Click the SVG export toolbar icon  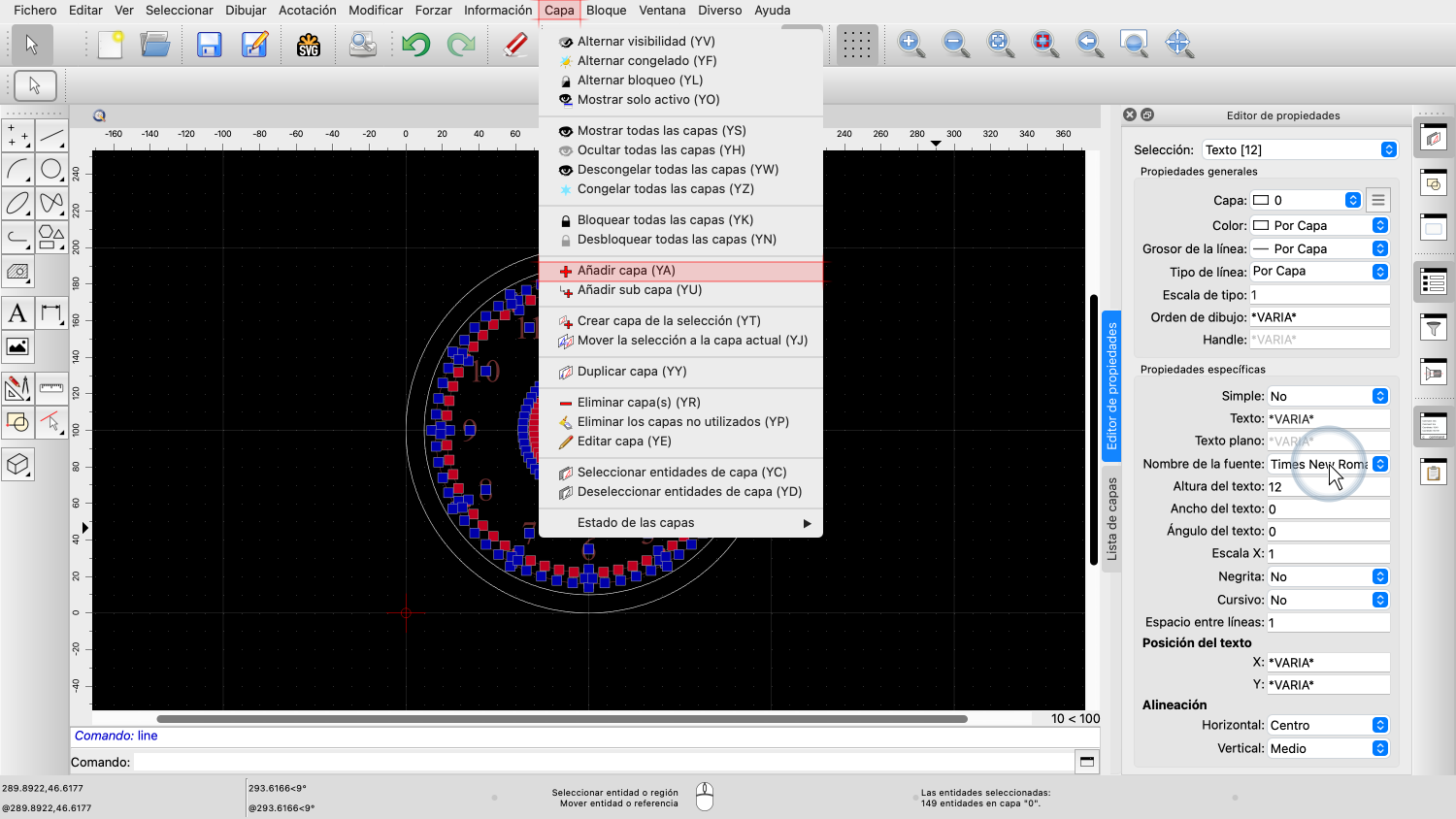(309, 45)
